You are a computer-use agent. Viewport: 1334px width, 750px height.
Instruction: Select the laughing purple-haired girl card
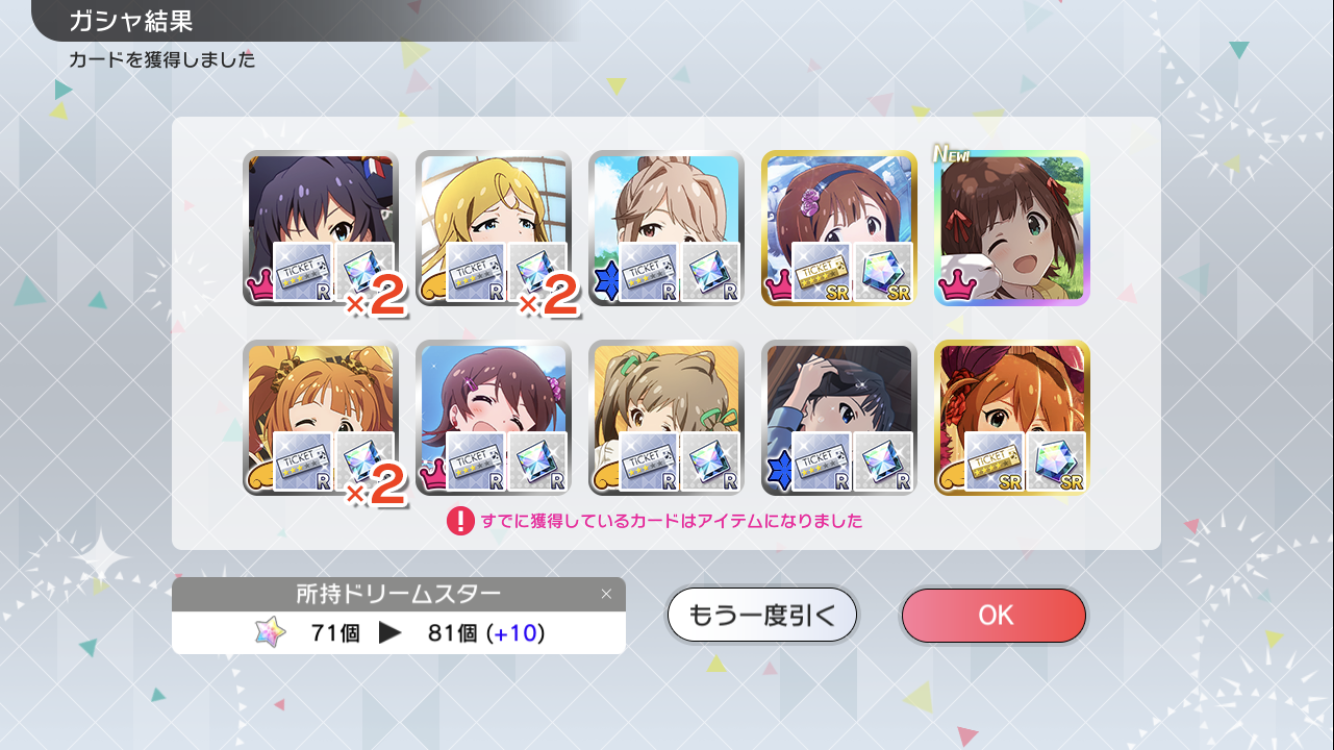[x=494, y=418]
